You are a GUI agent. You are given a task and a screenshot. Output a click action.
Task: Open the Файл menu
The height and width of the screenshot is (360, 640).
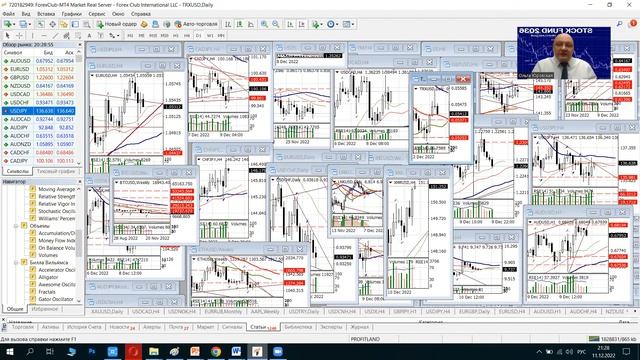(x=9, y=14)
